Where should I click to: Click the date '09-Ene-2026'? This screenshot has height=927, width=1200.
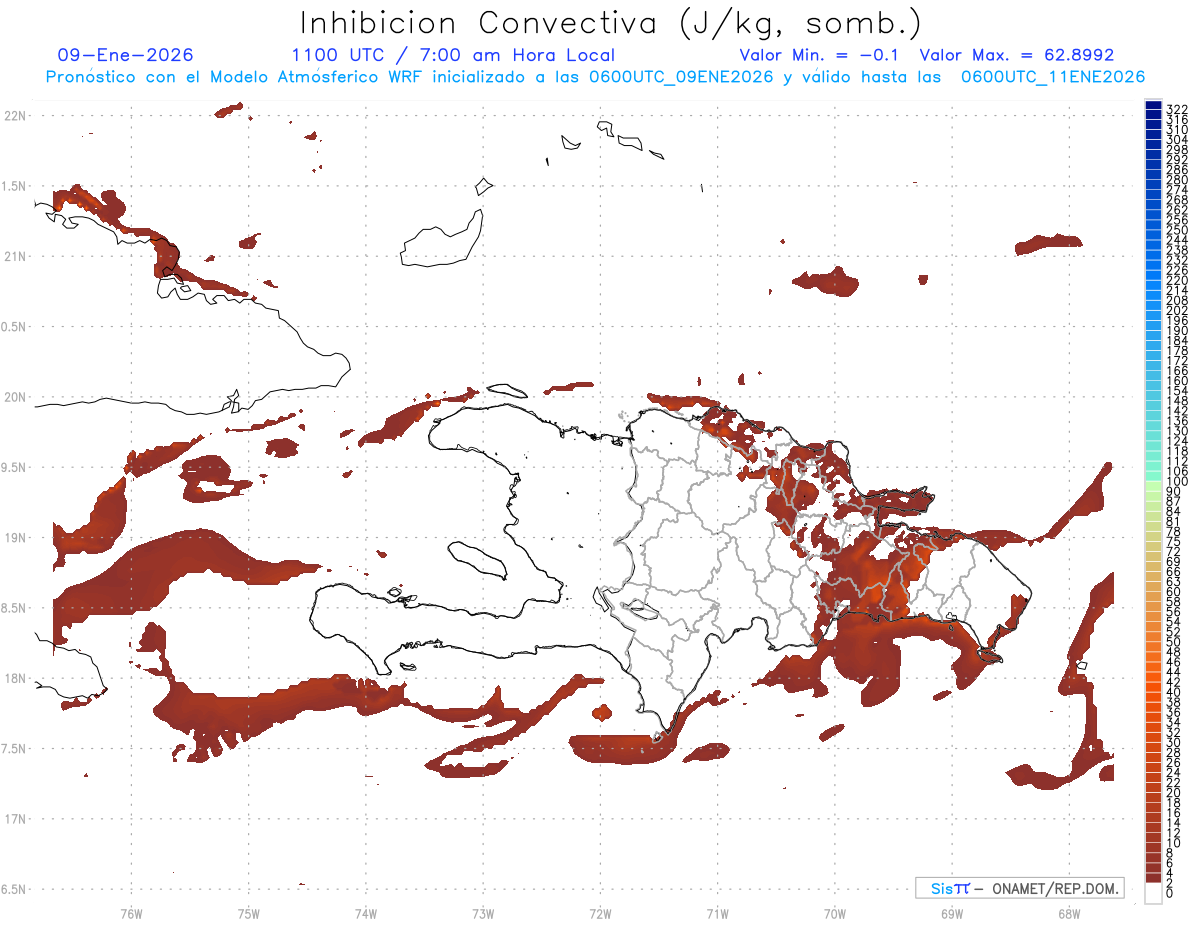pos(126,55)
